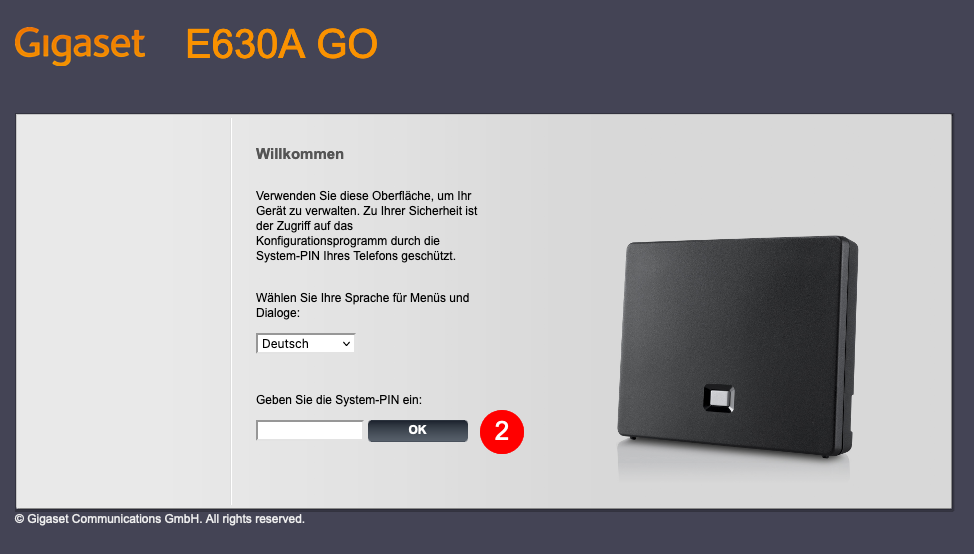Click the welcome description paragraph
Image resolution: width=974 pixels, height=554 pixels.
tap(366, 225)
